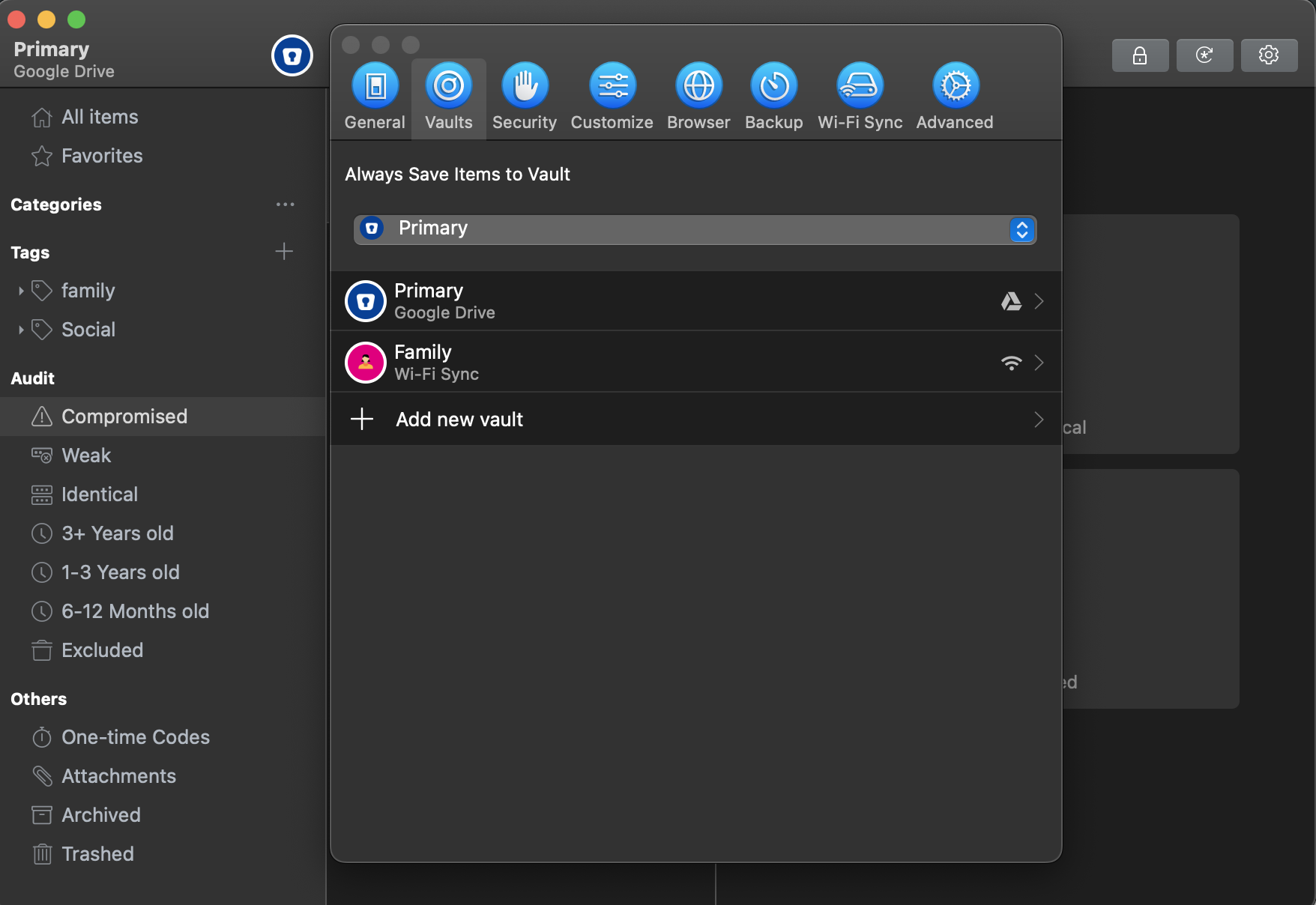Image resolution: width=1316 pixels, height=905 pixels.
Task: Click the family tag icon
Action: 42,291
